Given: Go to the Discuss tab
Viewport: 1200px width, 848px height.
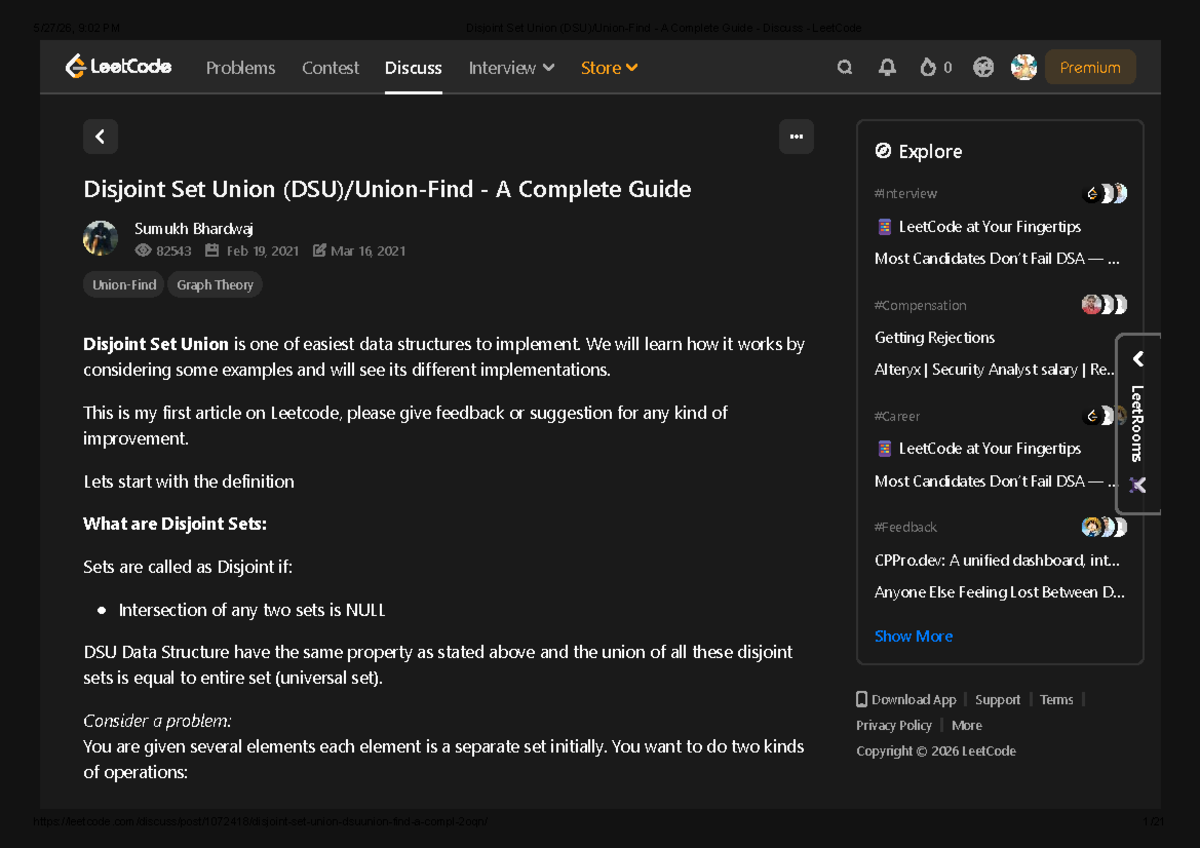Looking at the screenshot, I should click(x=413, y=68).
